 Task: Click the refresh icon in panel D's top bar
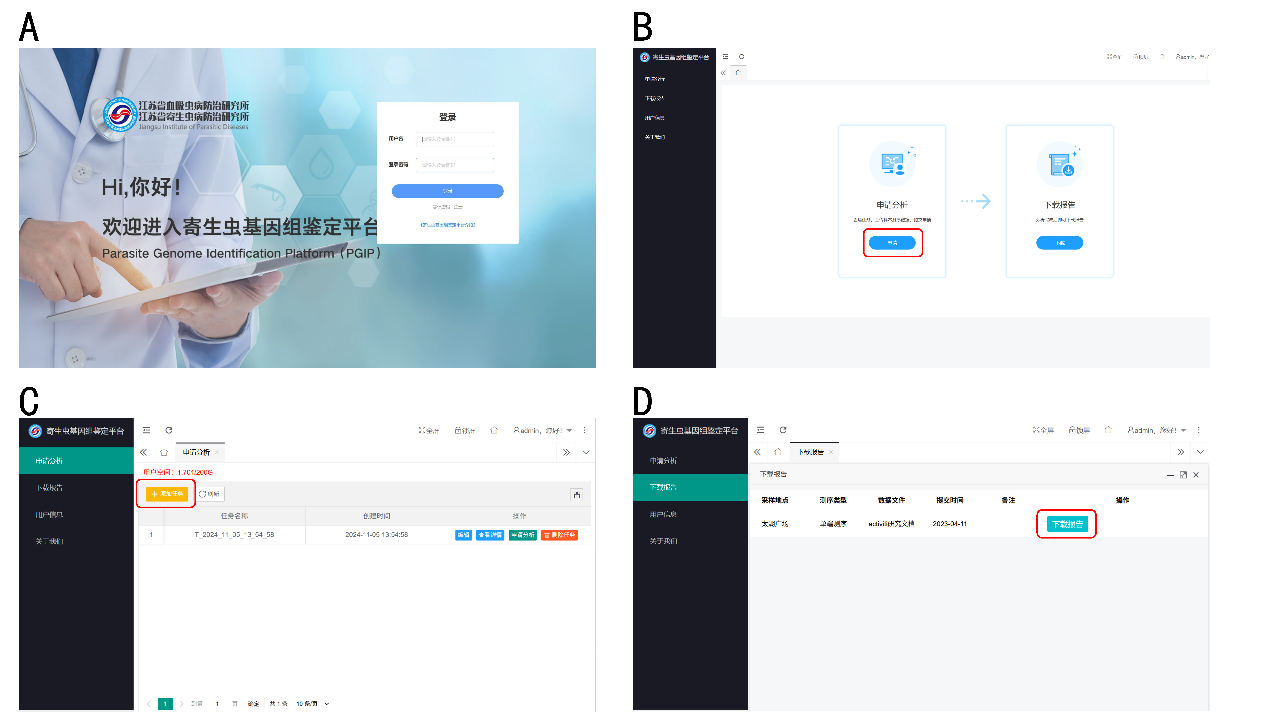(783, 430)
